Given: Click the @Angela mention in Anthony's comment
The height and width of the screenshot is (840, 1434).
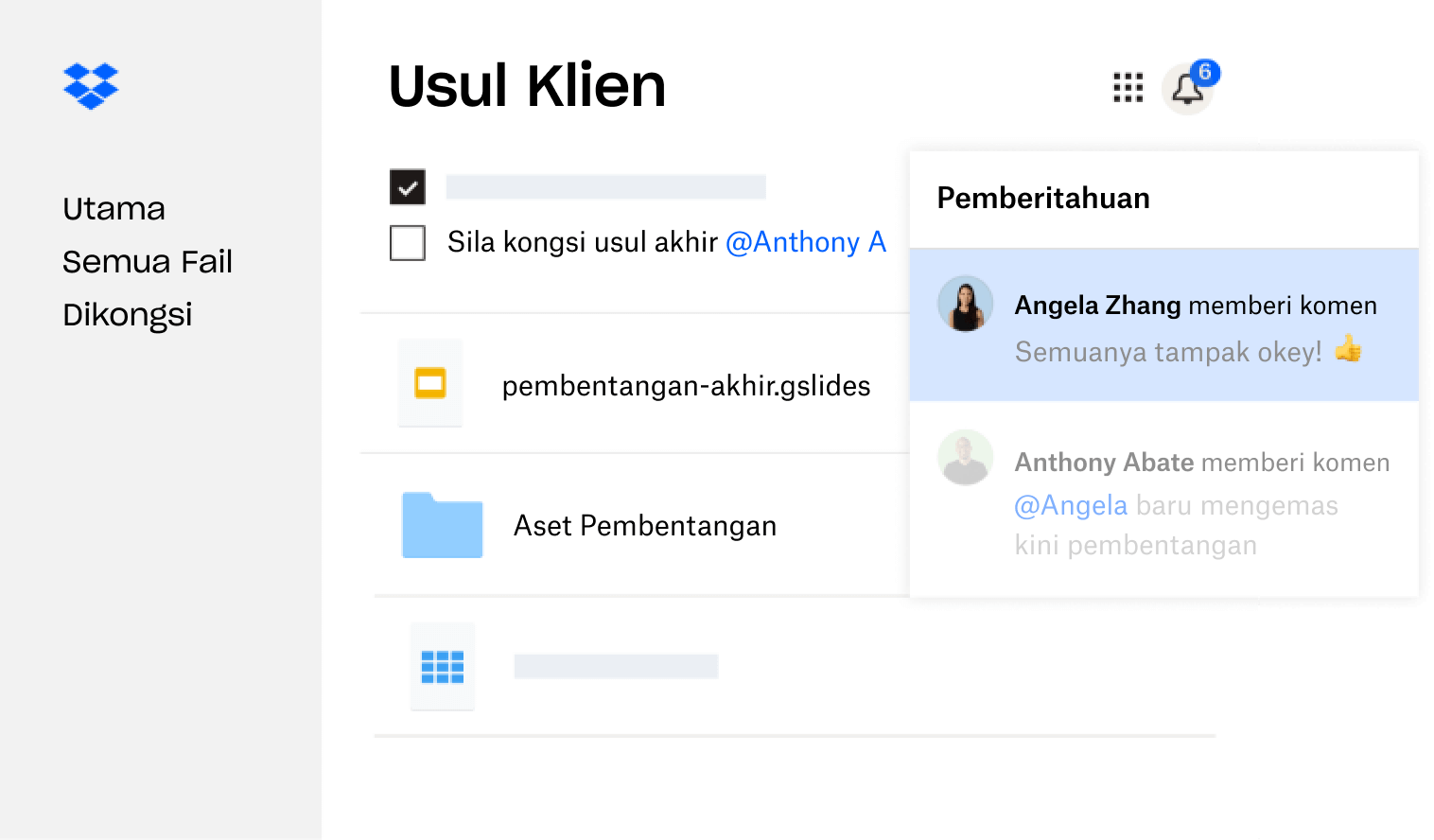Looking at the screenshot, I should click(1071, 505).
